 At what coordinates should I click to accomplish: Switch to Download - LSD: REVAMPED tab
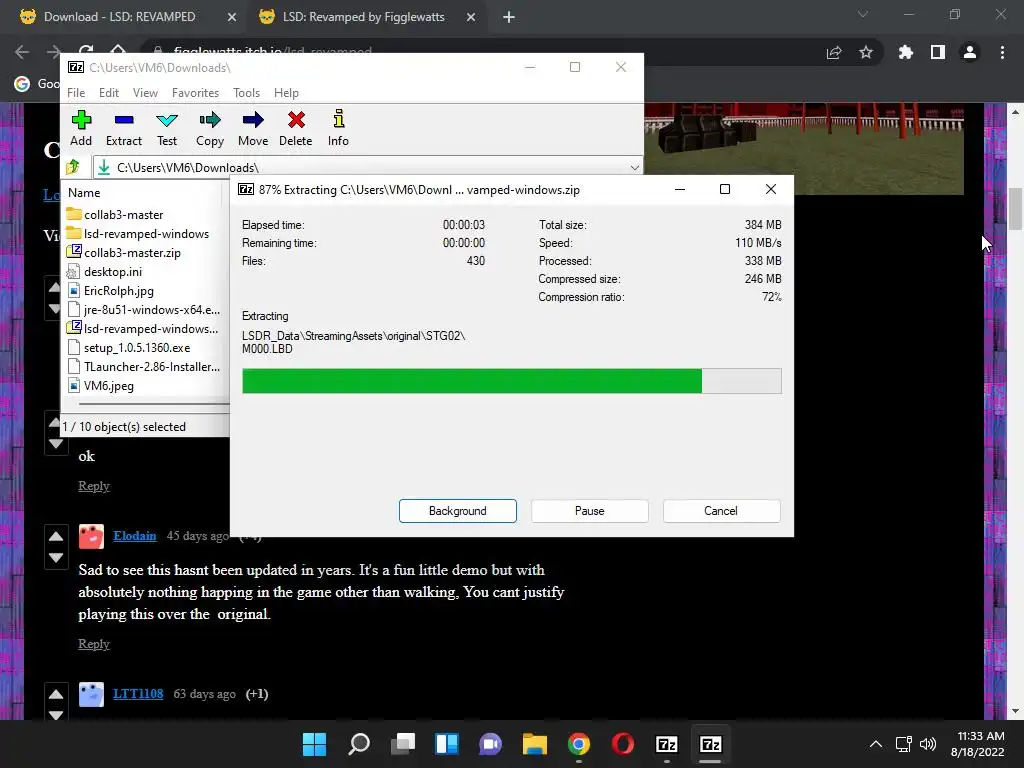119,17
